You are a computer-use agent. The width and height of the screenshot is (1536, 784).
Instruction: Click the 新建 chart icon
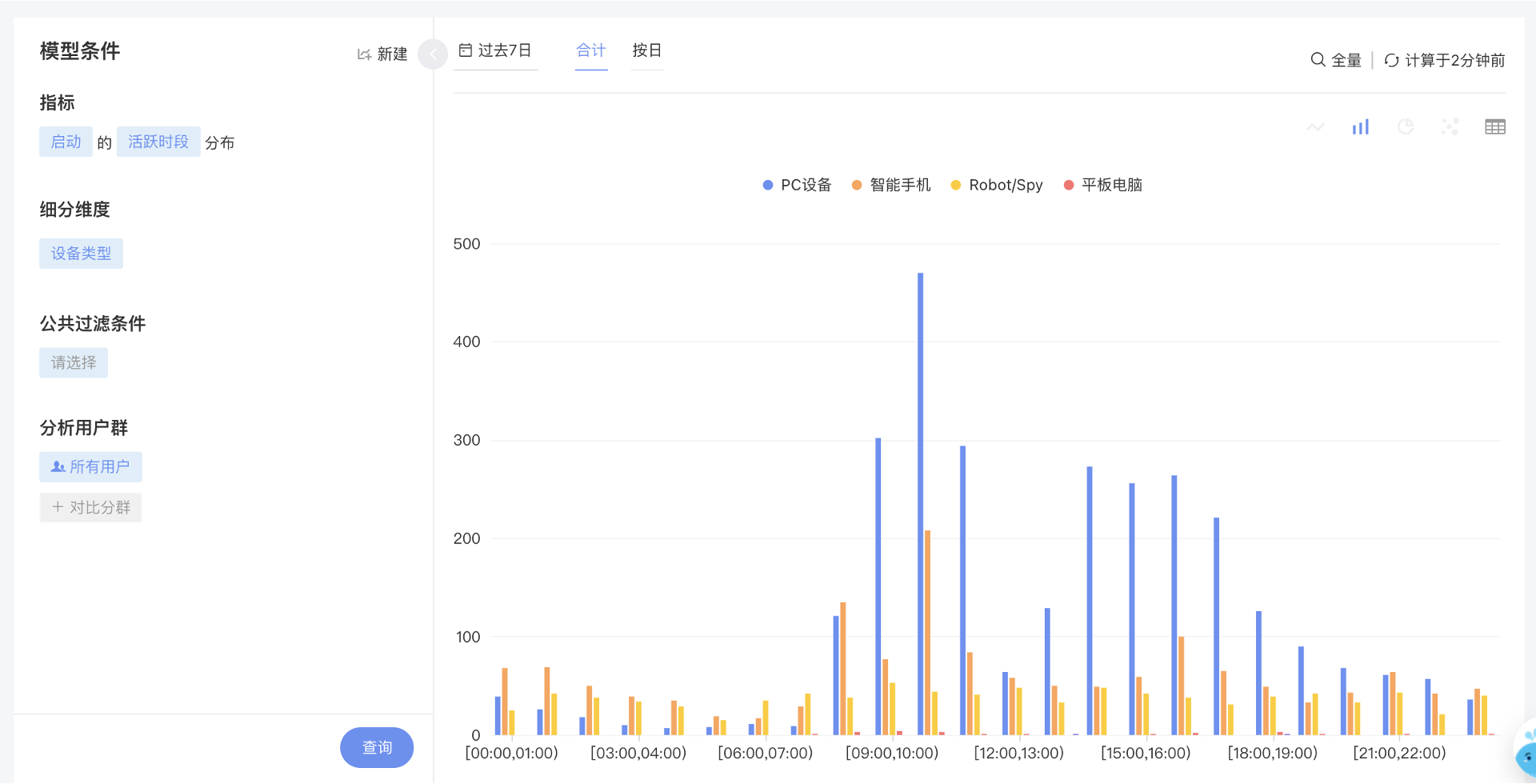coord(364,54)
